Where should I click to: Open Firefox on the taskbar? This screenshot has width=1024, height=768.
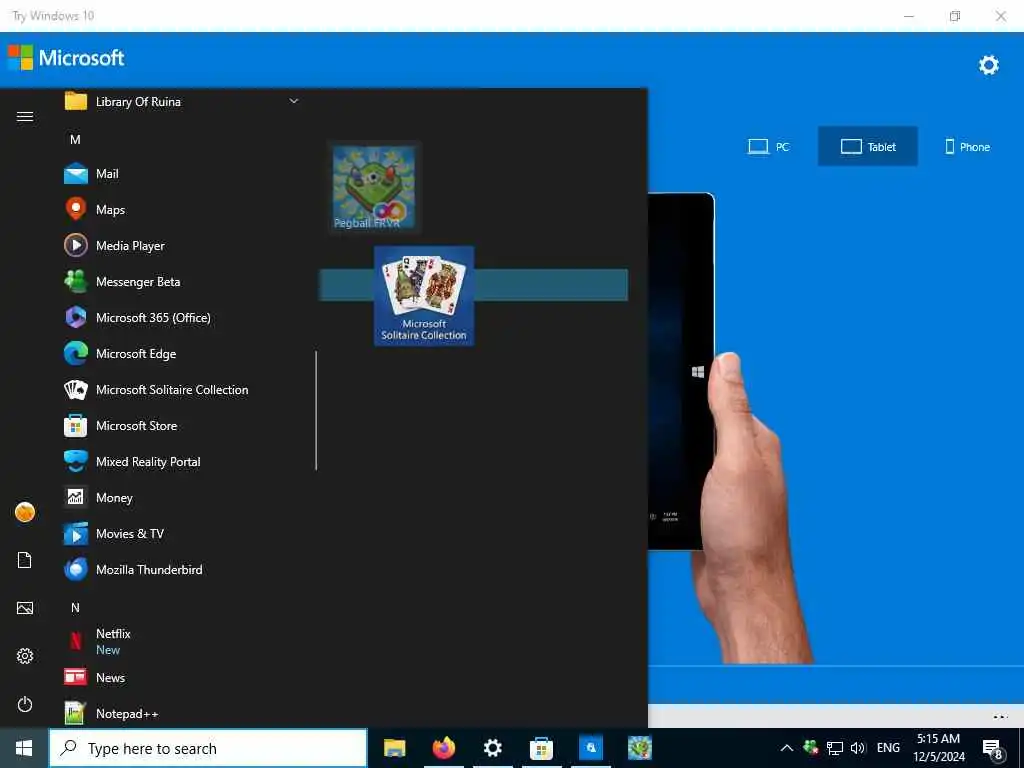[443, 748]
